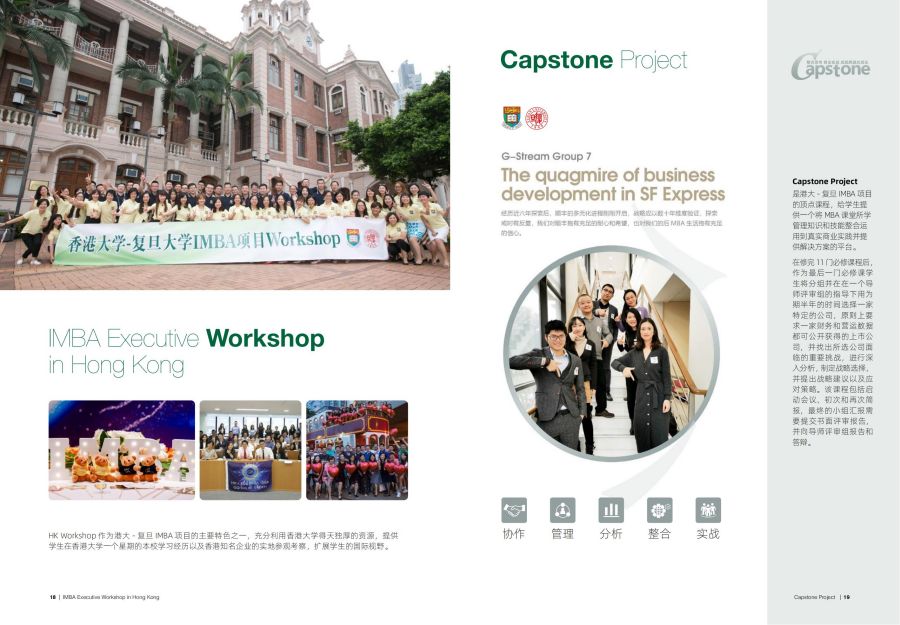Viewport: 900px width, 625px height.
Task: Open the large group photo at HKU building
Action: pyautogui.click(x=225, y=145)
